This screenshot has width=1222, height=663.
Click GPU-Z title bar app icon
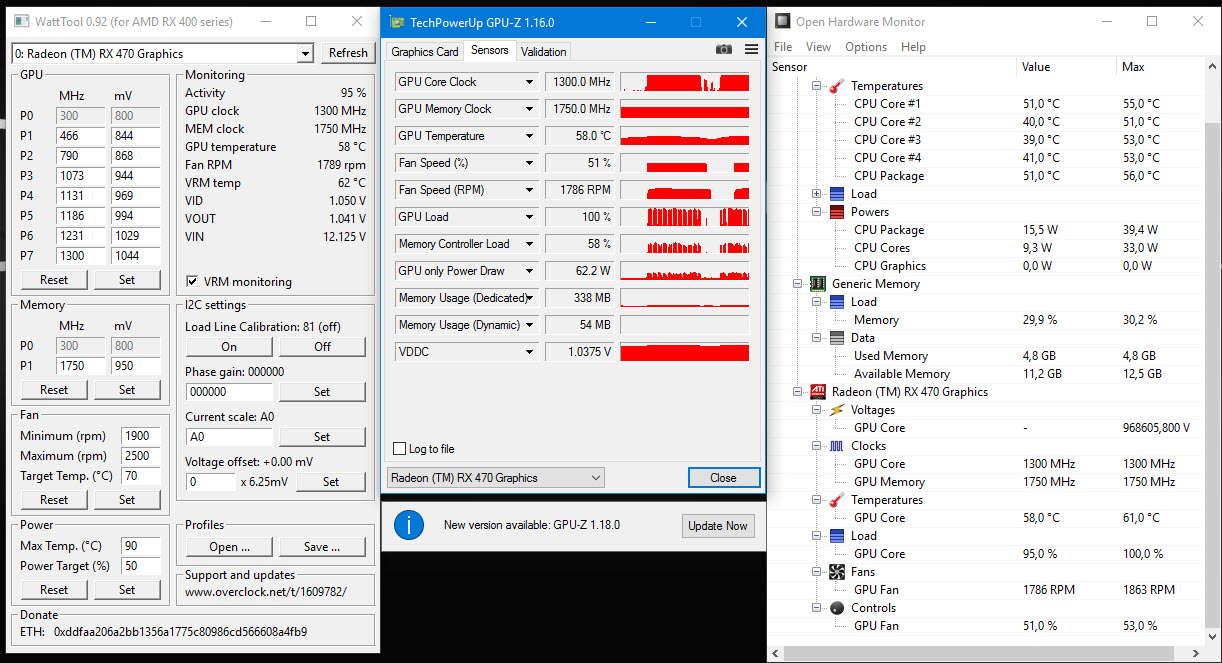[397, 22]
